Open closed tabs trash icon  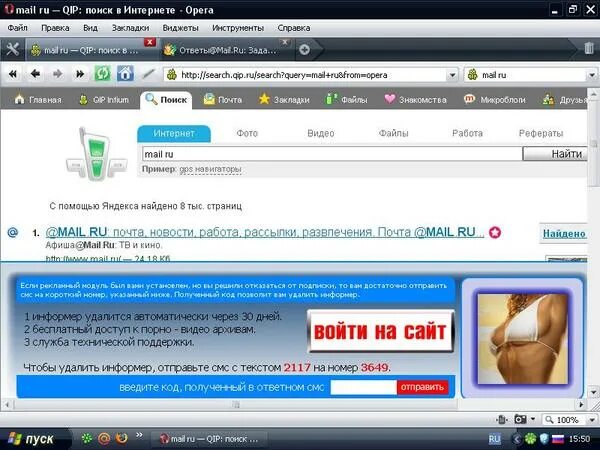(x=589, y=49)
